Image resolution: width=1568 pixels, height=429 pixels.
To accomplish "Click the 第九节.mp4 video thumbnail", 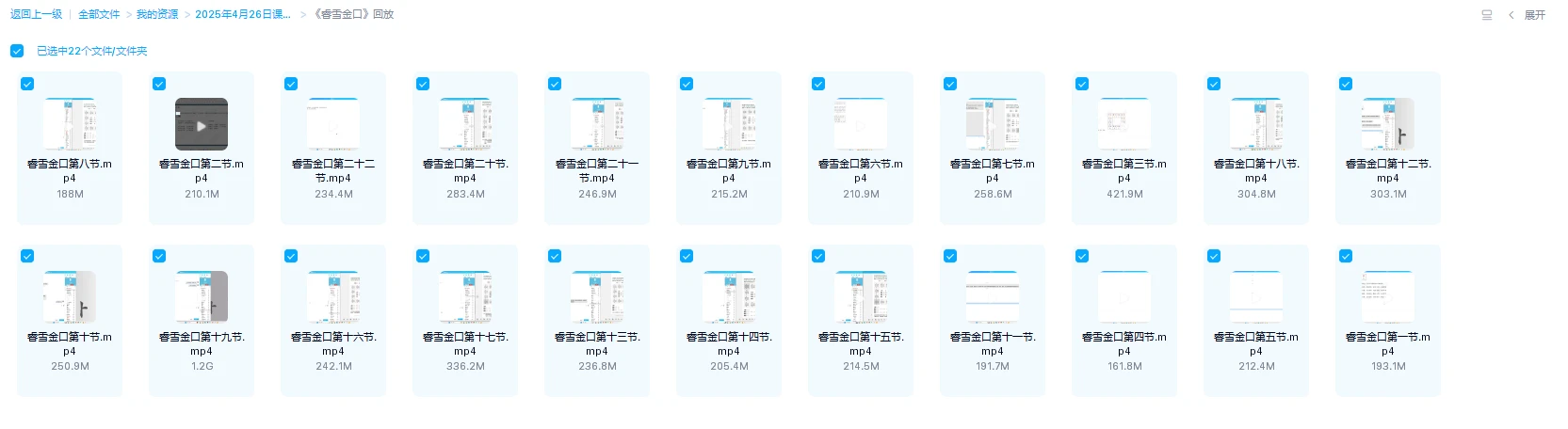I will pyautogui.click(x=729, y=124).
